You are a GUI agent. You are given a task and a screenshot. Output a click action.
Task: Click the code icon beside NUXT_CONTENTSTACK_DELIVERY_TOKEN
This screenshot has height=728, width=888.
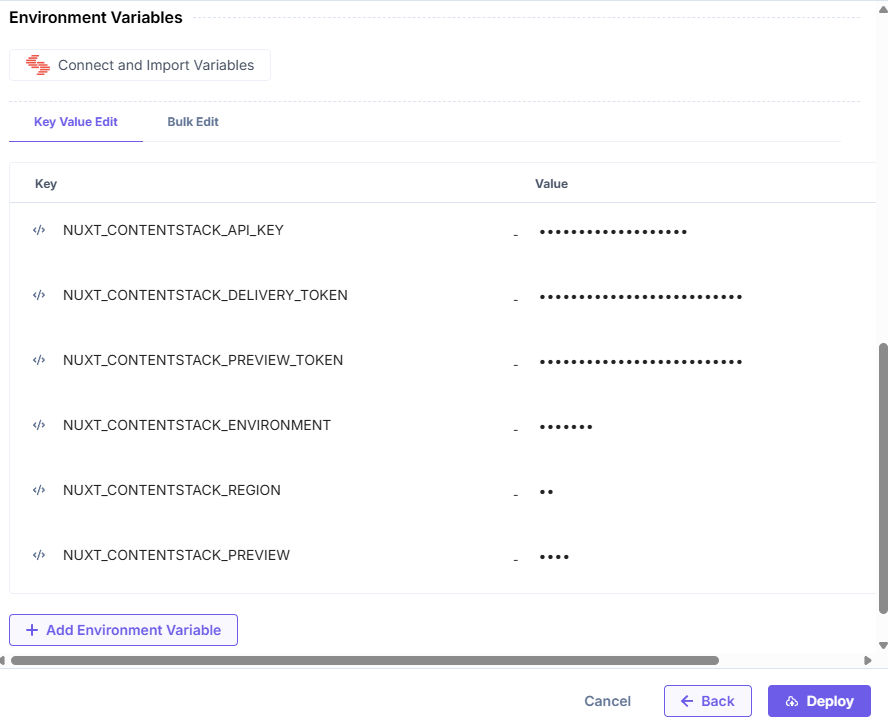click(39, 295)
